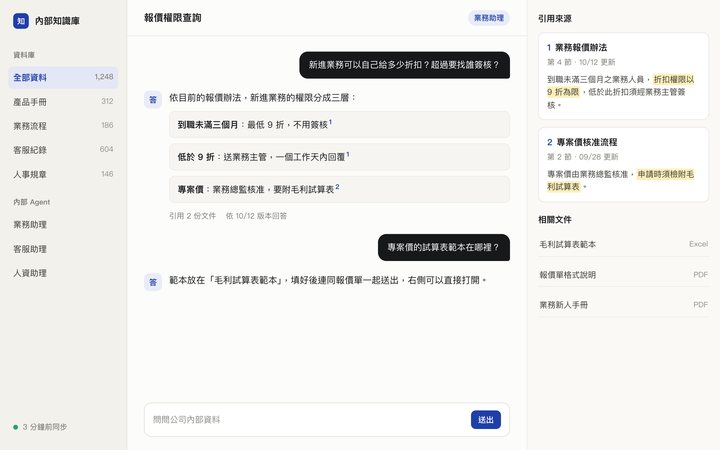Open the 毛利試算表範本 Excel file
Viewport: 720px width, 450px height.
[623, 244]
